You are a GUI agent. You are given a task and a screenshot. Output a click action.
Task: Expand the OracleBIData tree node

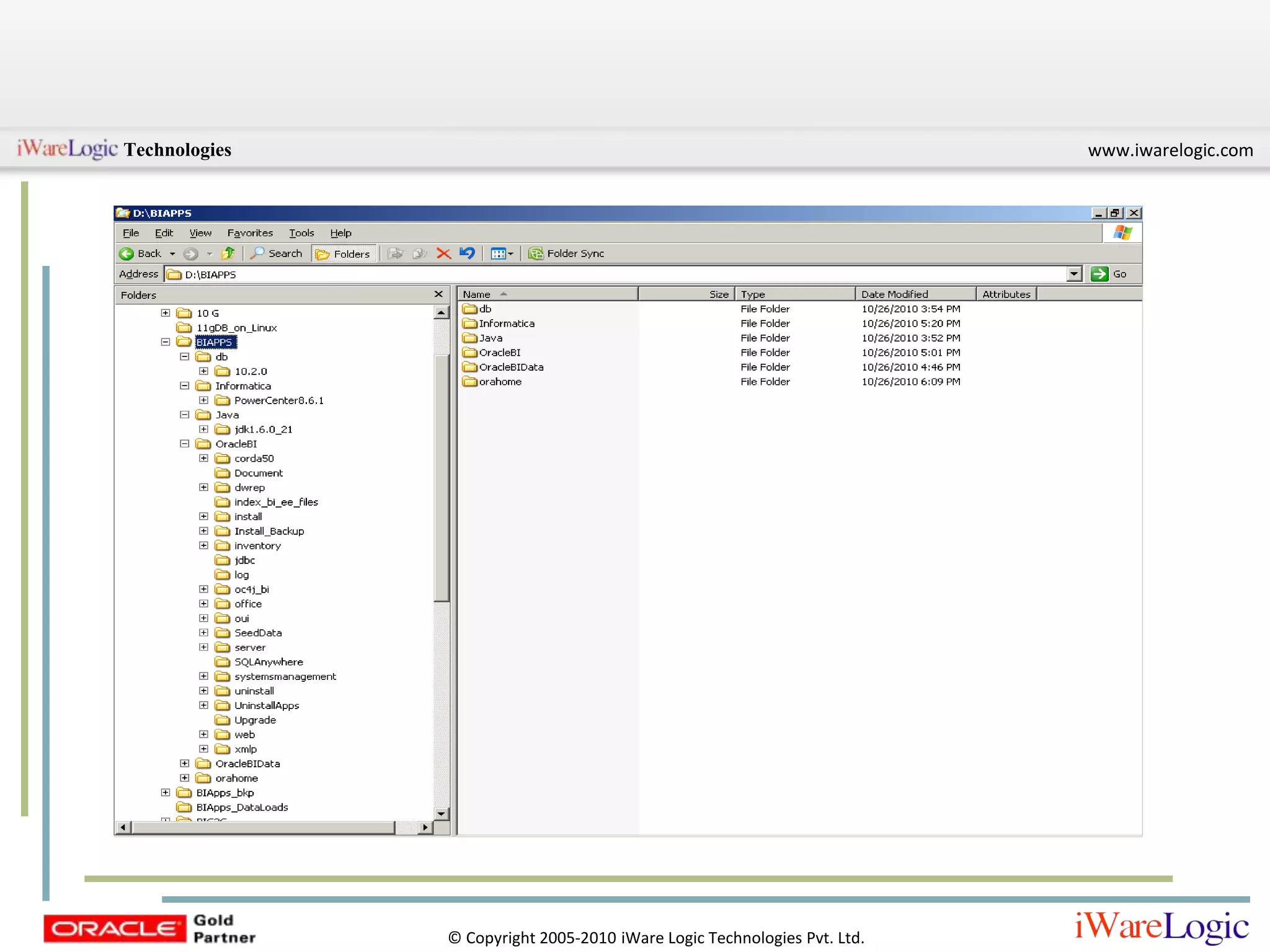185,764
